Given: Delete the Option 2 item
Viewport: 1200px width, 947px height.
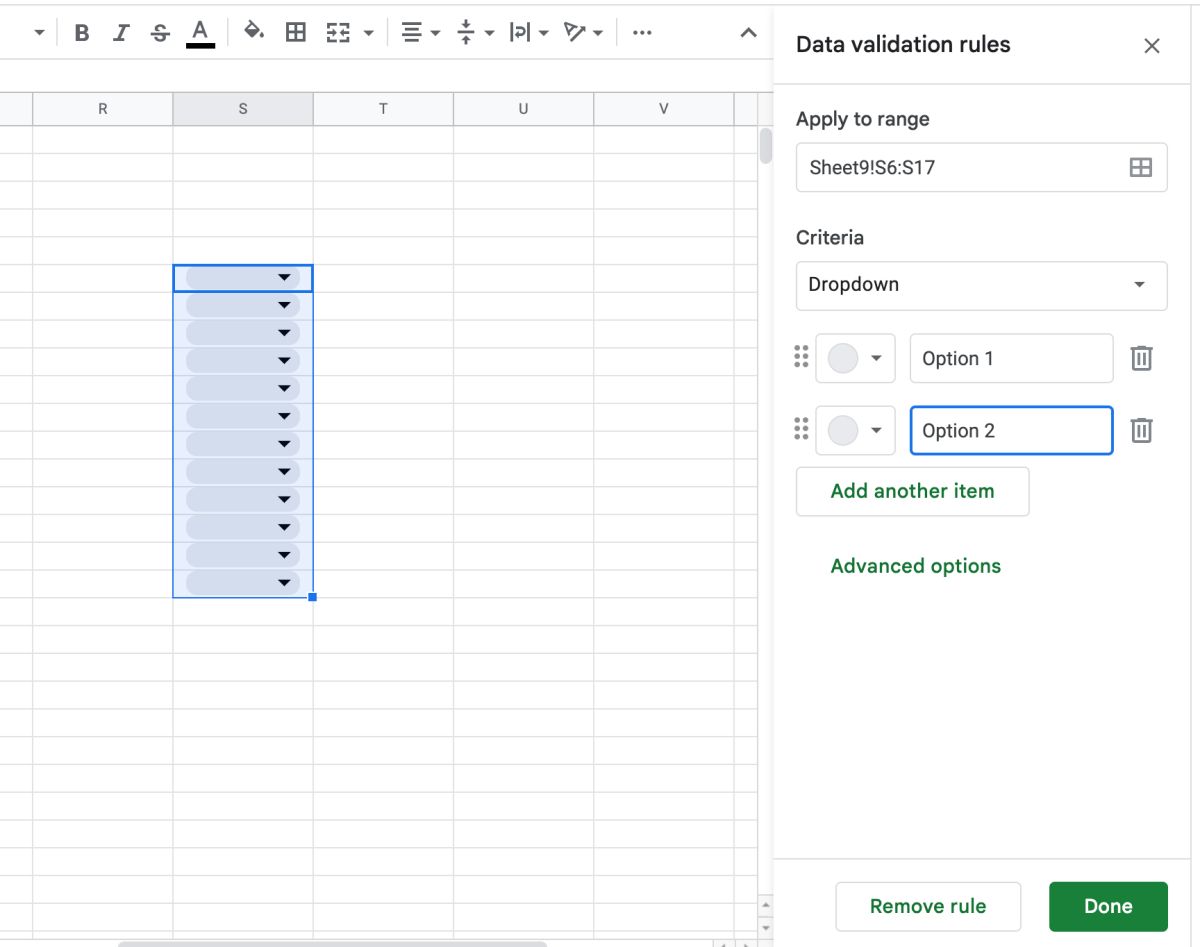Looking at the screenshot, I should point(1142,430).
